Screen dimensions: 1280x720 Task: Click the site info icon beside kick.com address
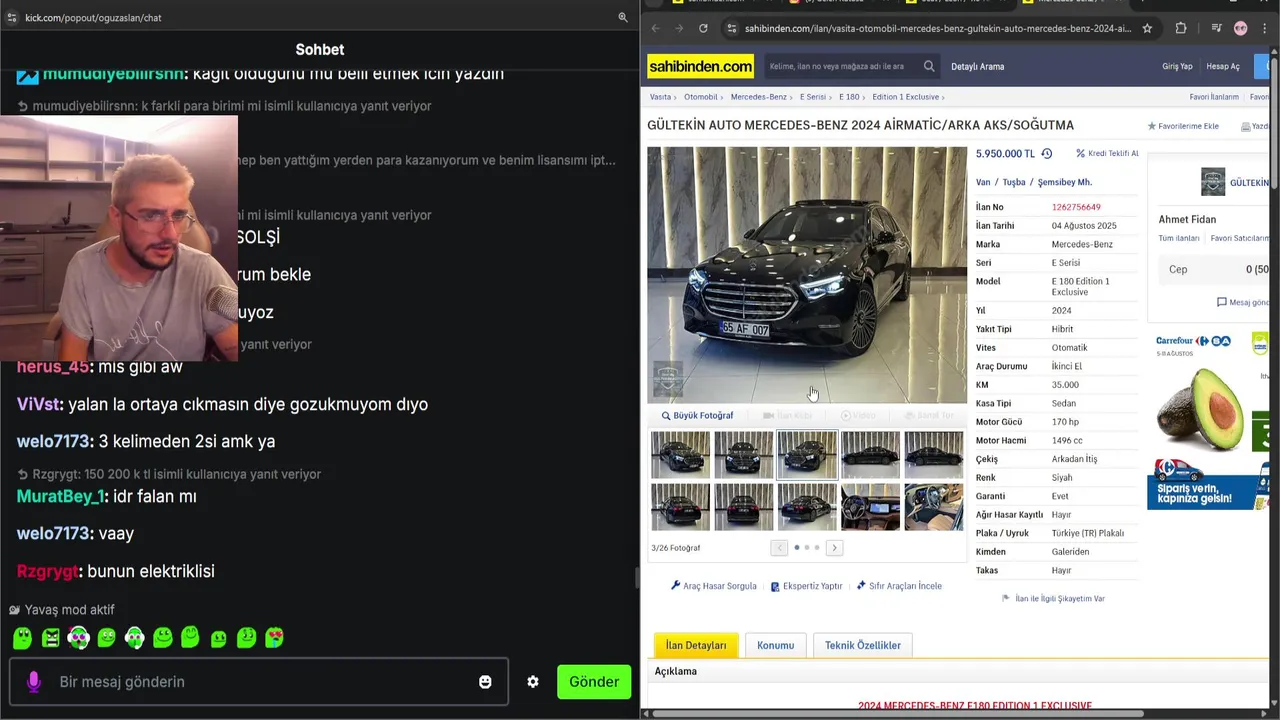click(x=12, y=17)
